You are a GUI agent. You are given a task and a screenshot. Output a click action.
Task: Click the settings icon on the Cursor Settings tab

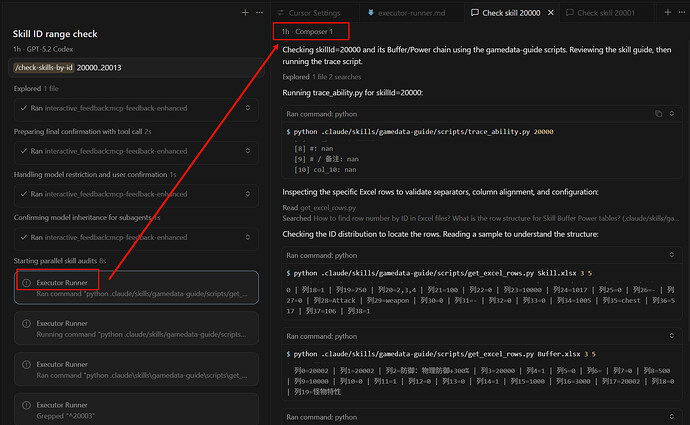tap(281, 13)
